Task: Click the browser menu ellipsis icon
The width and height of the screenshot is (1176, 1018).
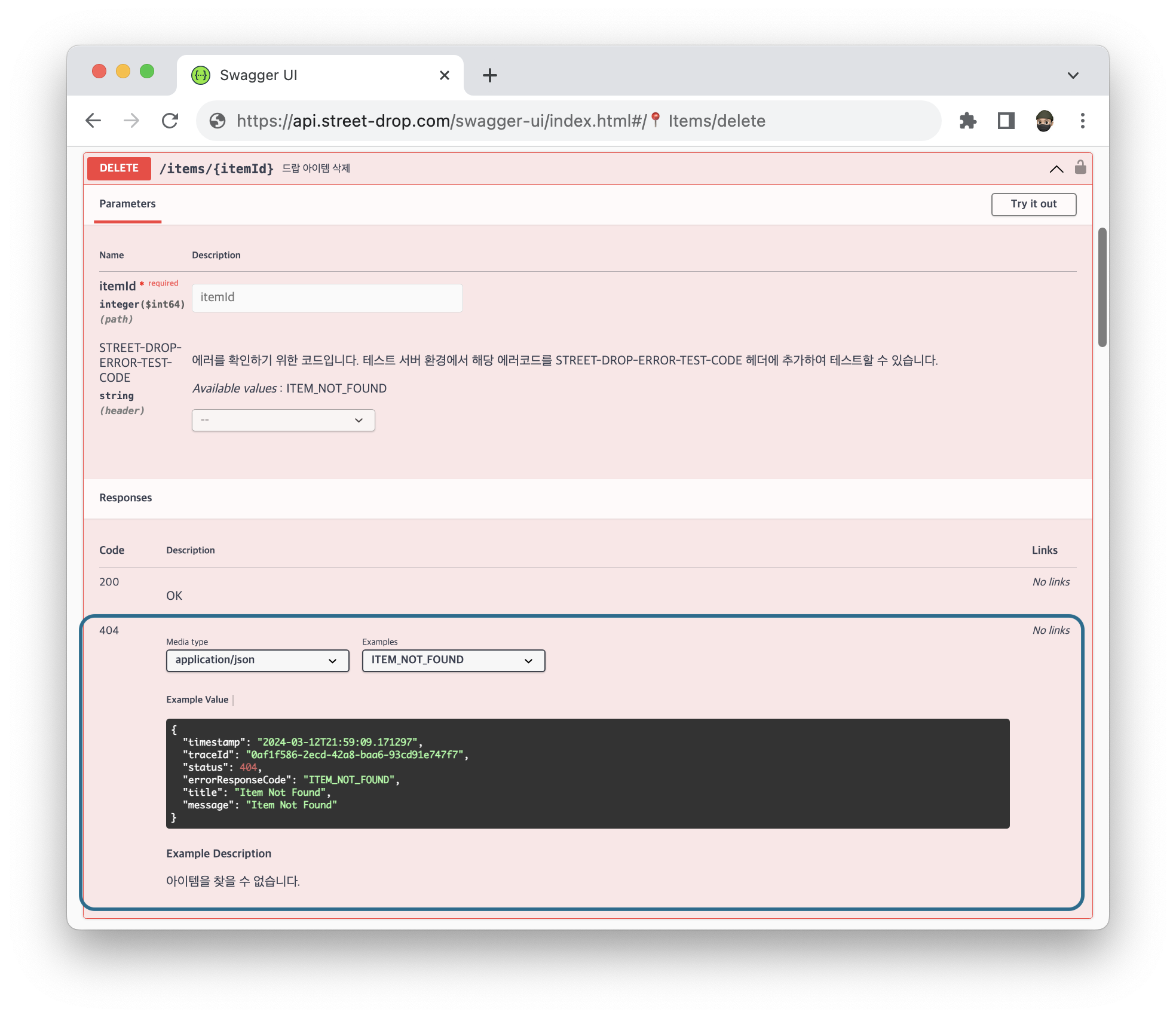Action: [1082, 121]
